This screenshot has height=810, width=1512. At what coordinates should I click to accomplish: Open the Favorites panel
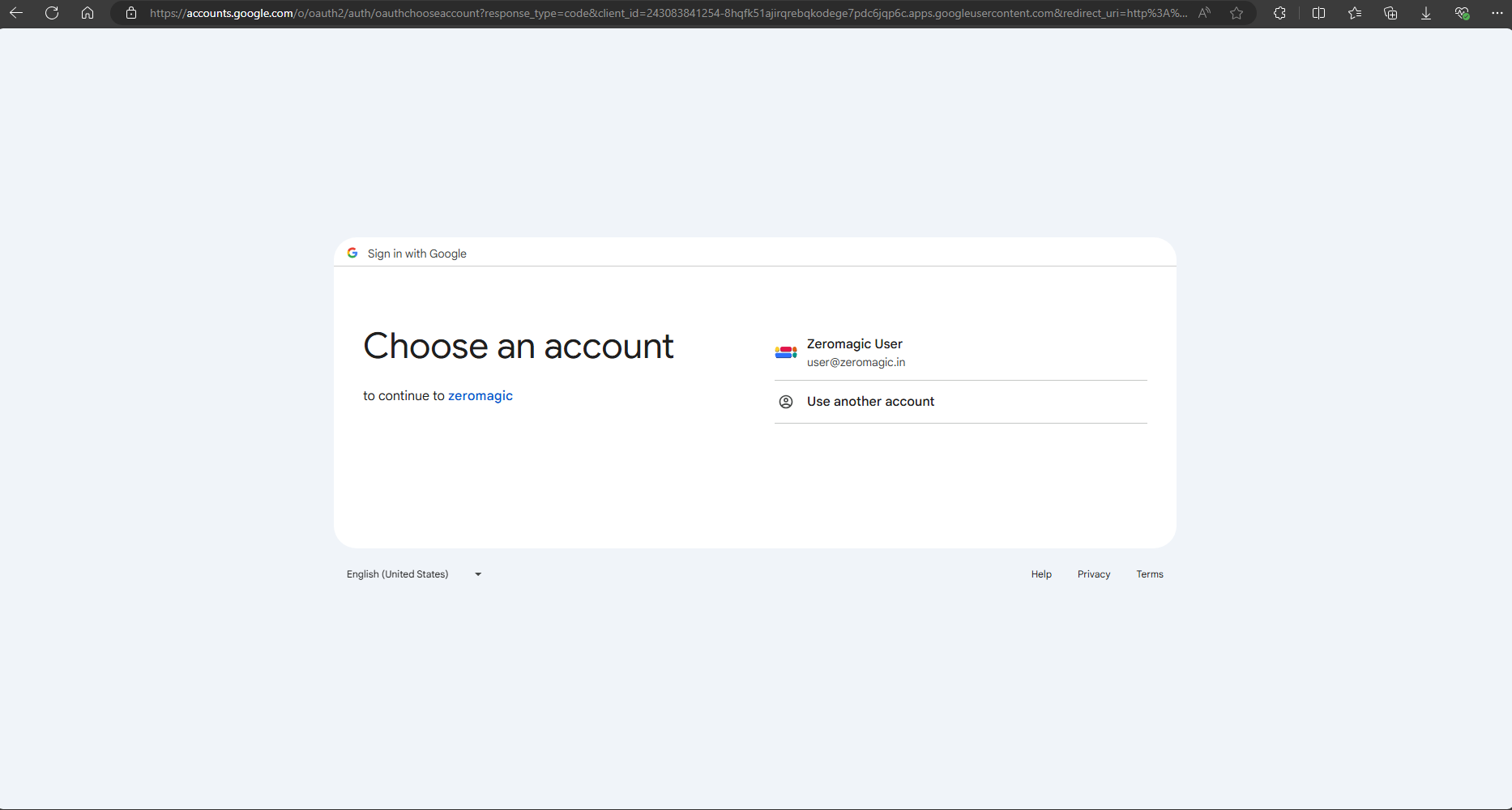(1355, 13)
